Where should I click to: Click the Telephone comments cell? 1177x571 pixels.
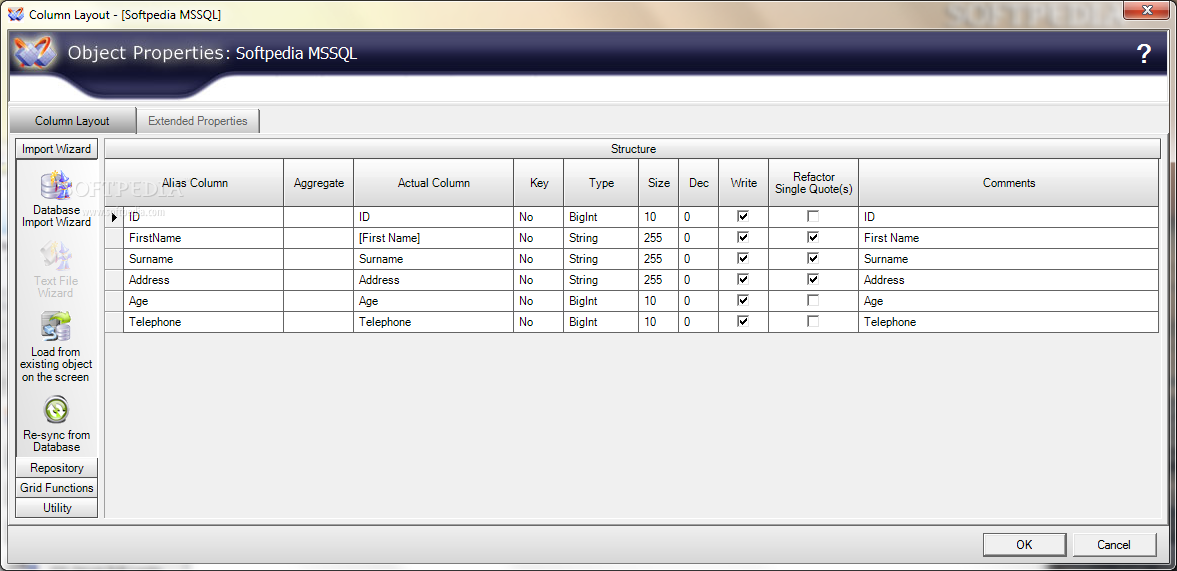[x=1008, y=322]
